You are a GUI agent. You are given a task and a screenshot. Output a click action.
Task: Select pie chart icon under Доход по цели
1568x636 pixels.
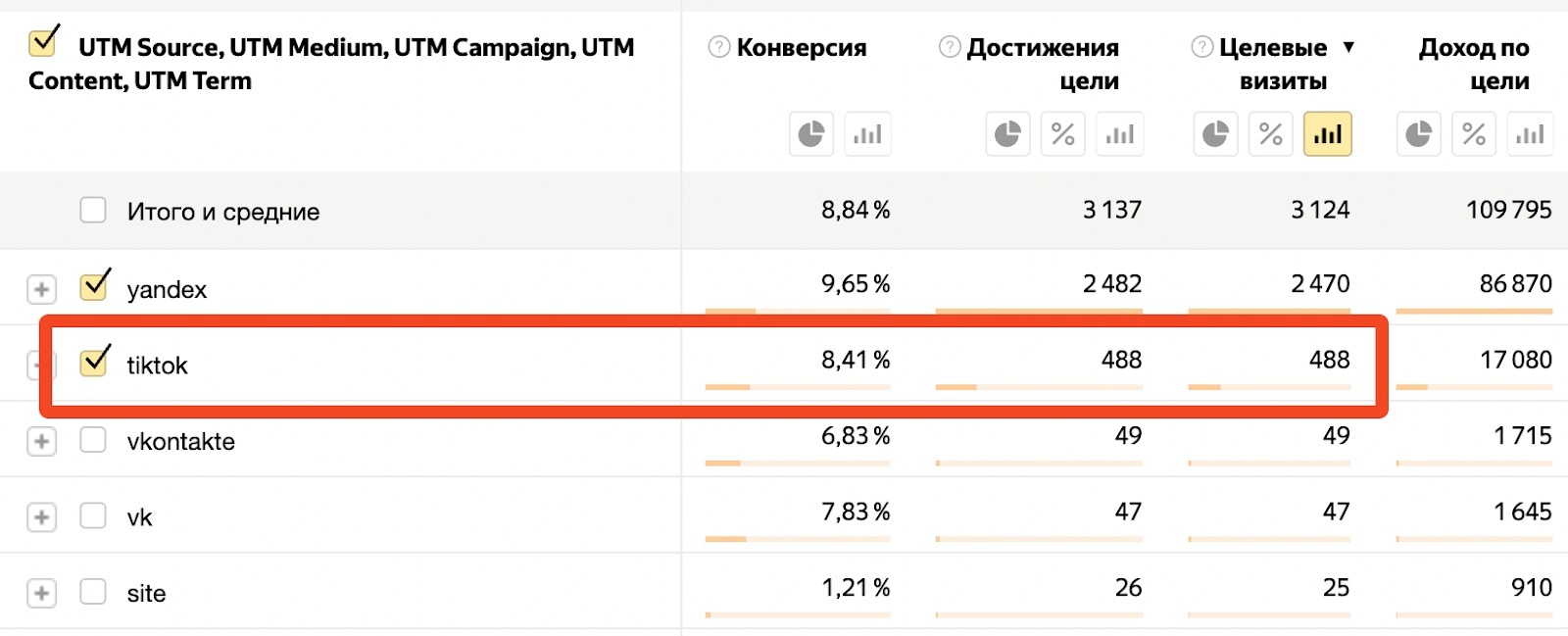click(x=1418, y=134)
